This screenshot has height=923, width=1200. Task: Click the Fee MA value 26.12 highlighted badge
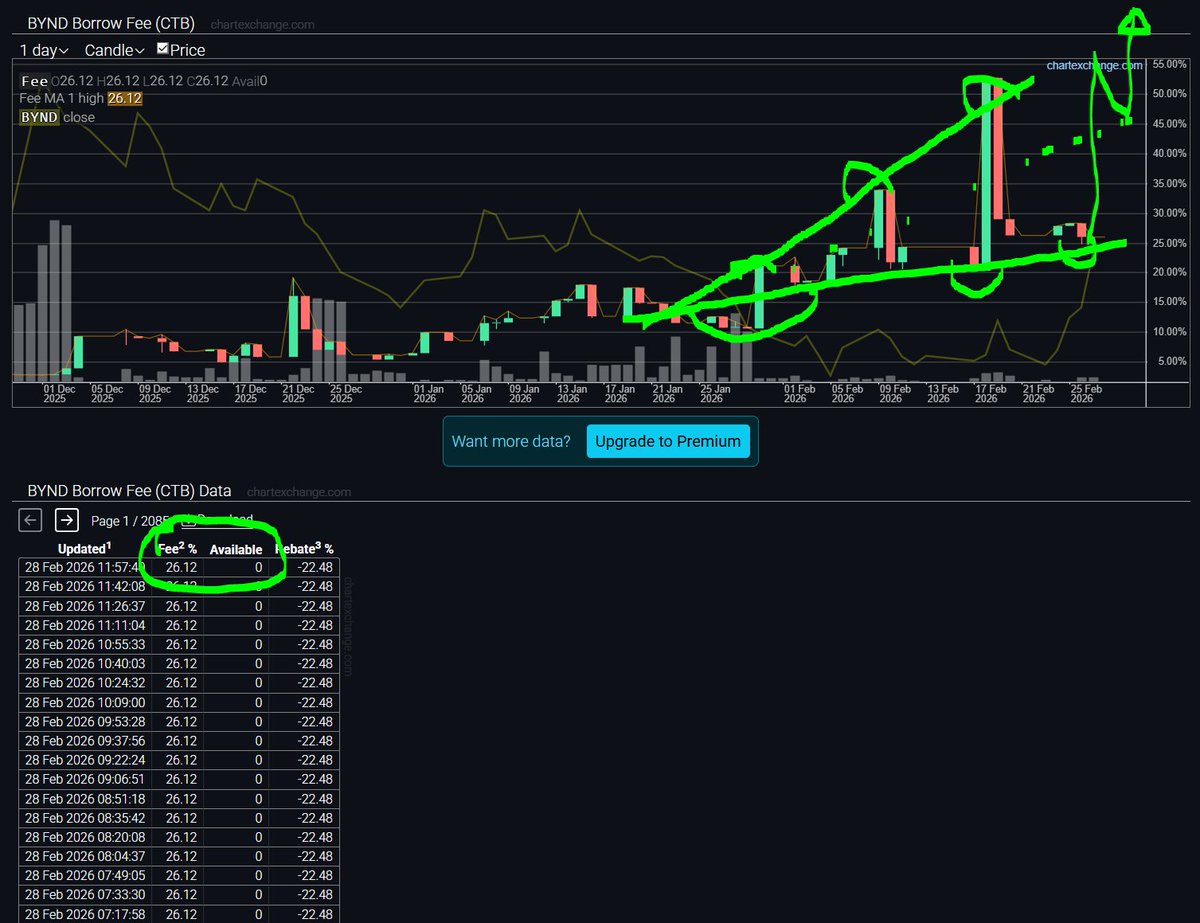tap(125, 99)
